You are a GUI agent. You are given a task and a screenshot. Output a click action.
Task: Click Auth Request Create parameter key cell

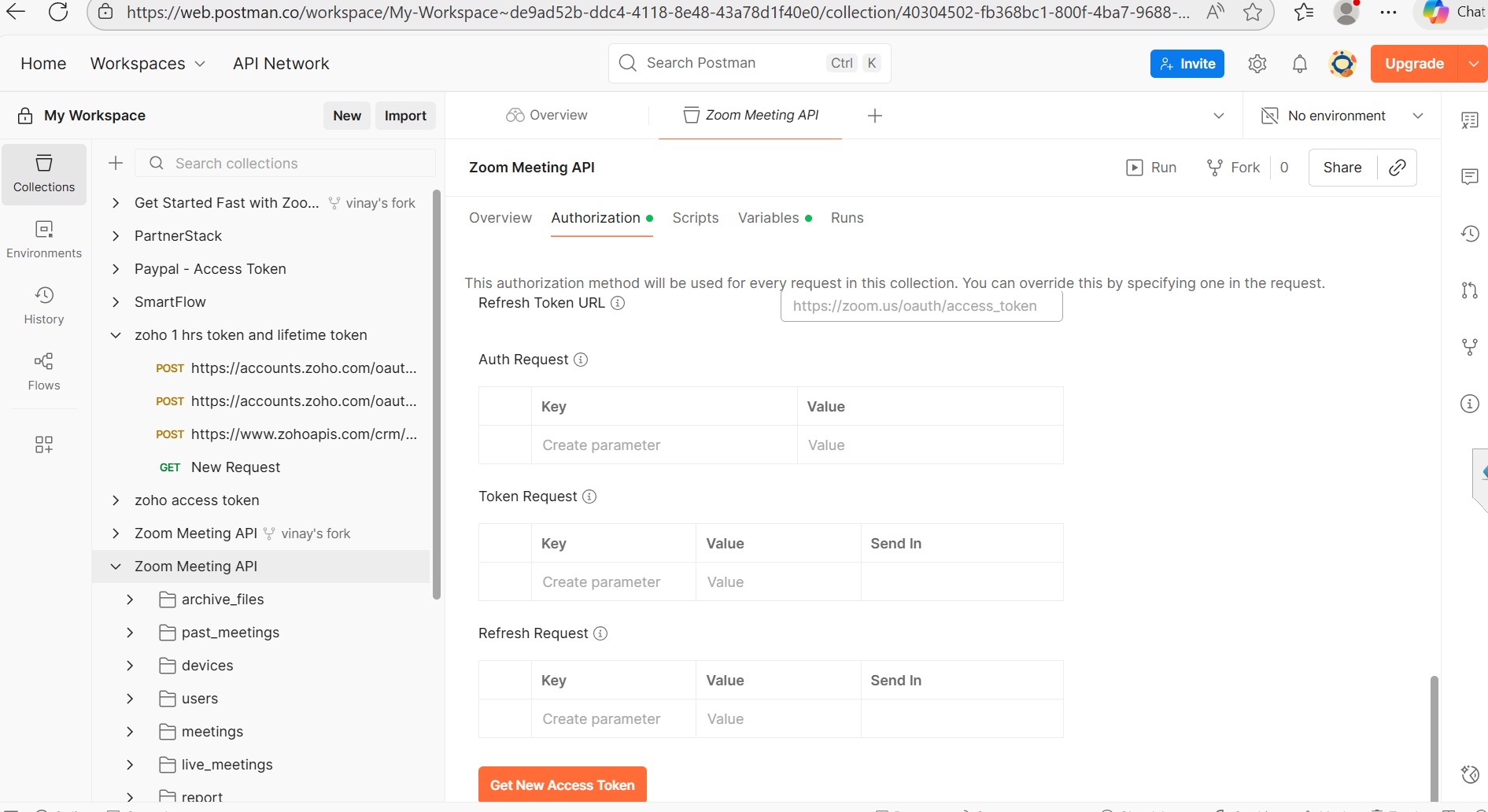point(665,445)
